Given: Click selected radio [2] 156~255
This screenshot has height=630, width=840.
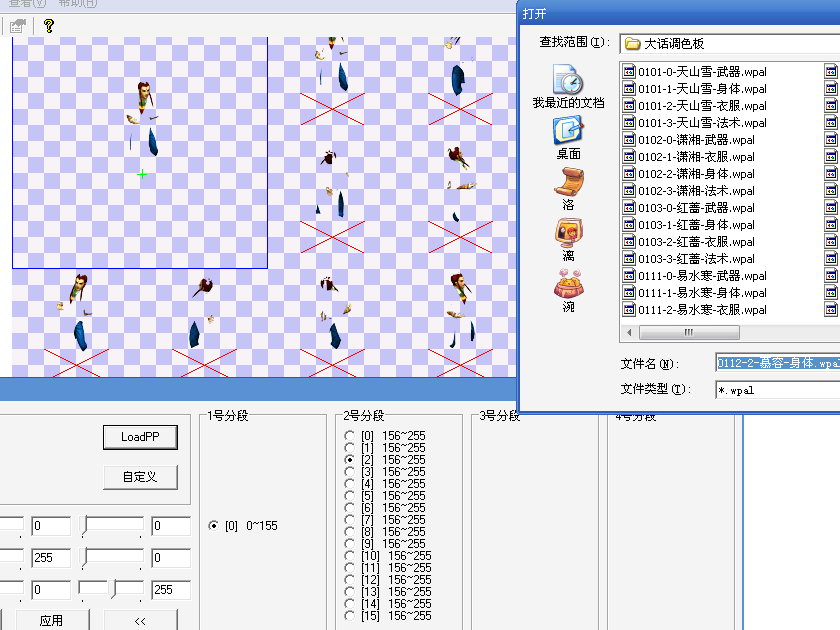Looking at the screenshot, I should coord(349,460).
